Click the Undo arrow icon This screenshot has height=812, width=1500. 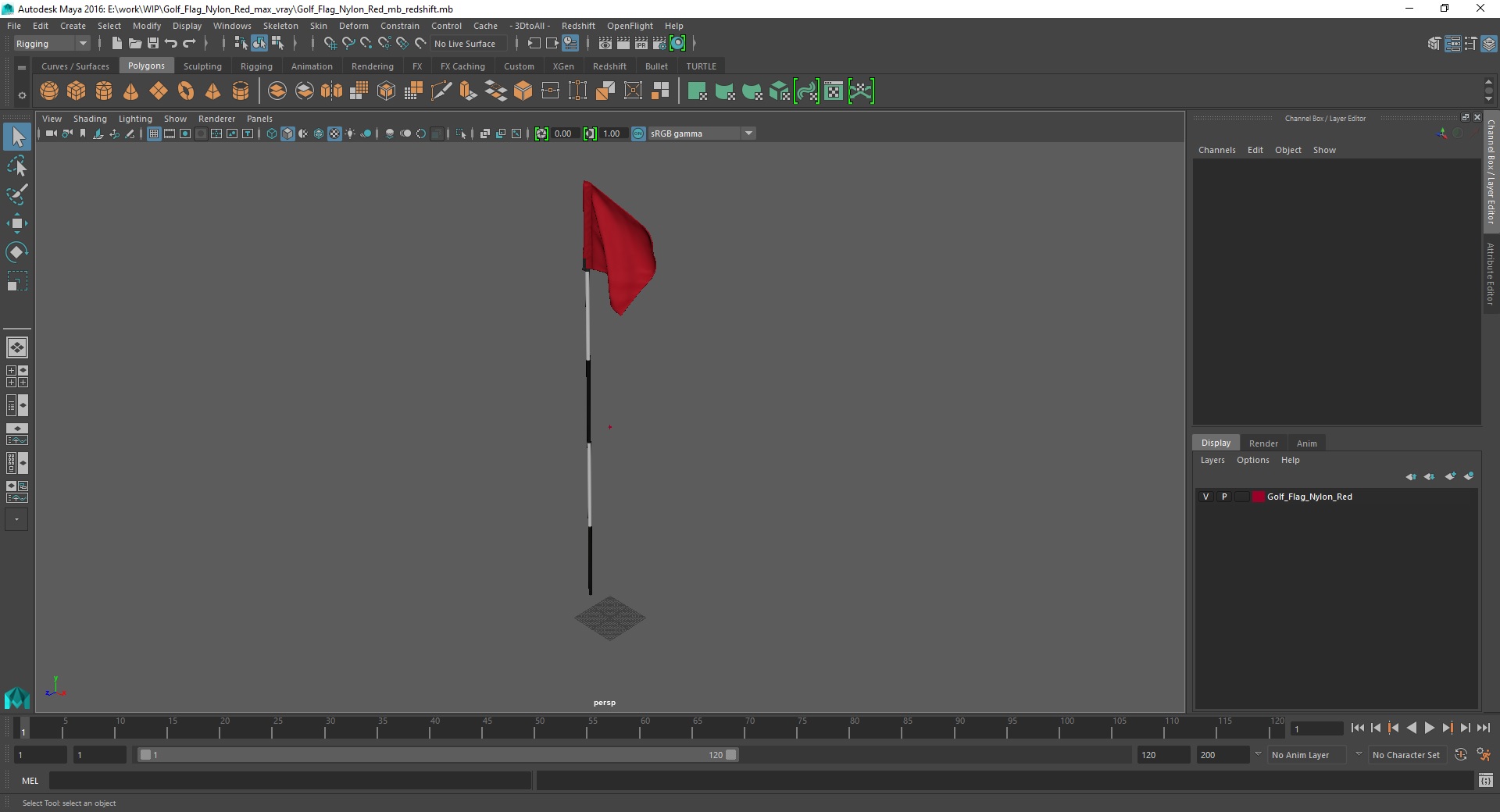[x=171, y=44]
